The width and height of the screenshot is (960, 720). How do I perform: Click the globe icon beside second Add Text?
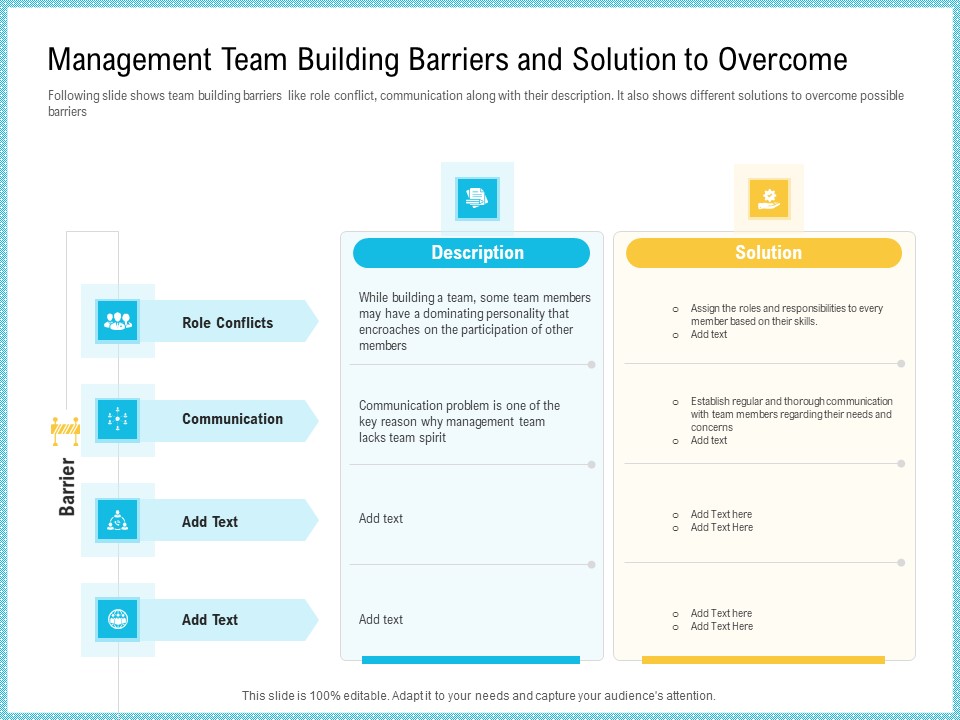(x=118, y=619)
